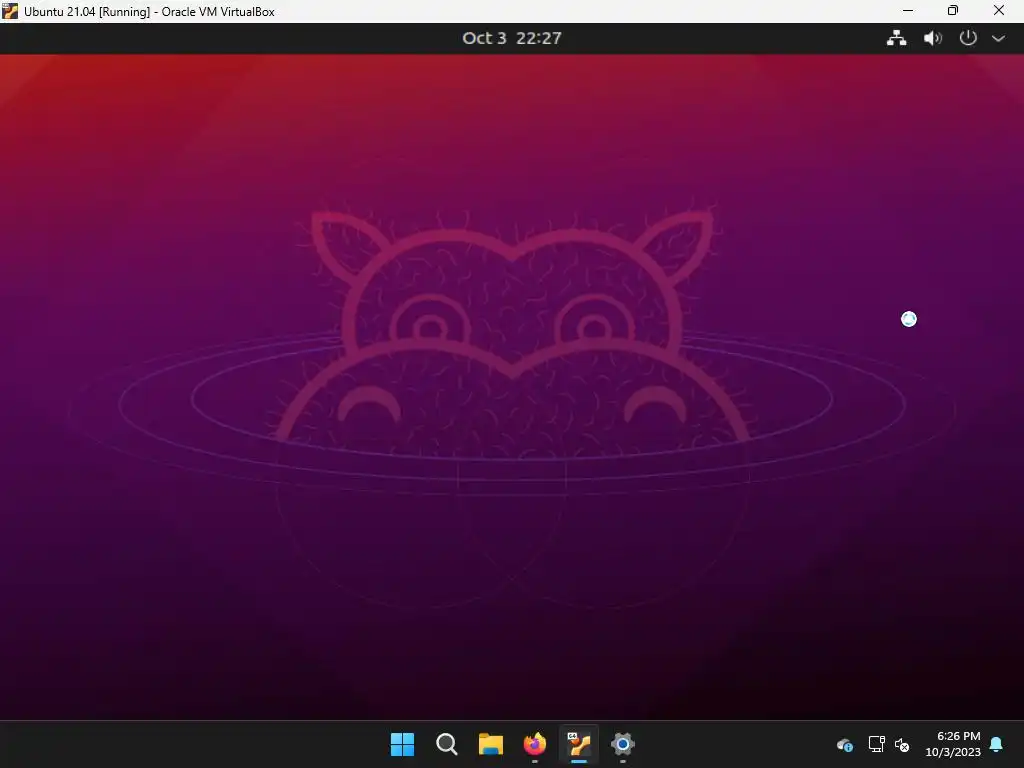Screen dimensions: 1024x768
Task: Open the Settings gear taskbar app
Action: click(x=623, y=744)
